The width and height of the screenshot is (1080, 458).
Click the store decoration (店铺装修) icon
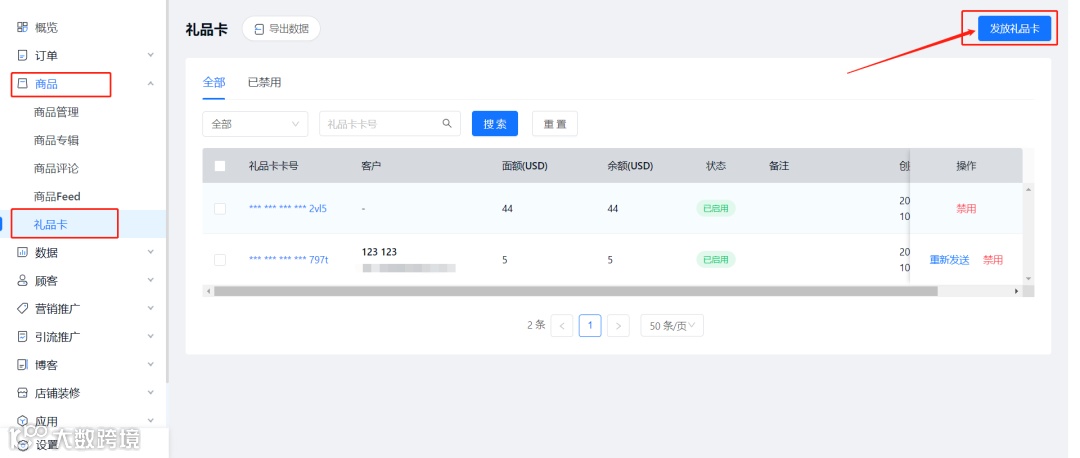(22, 393)
